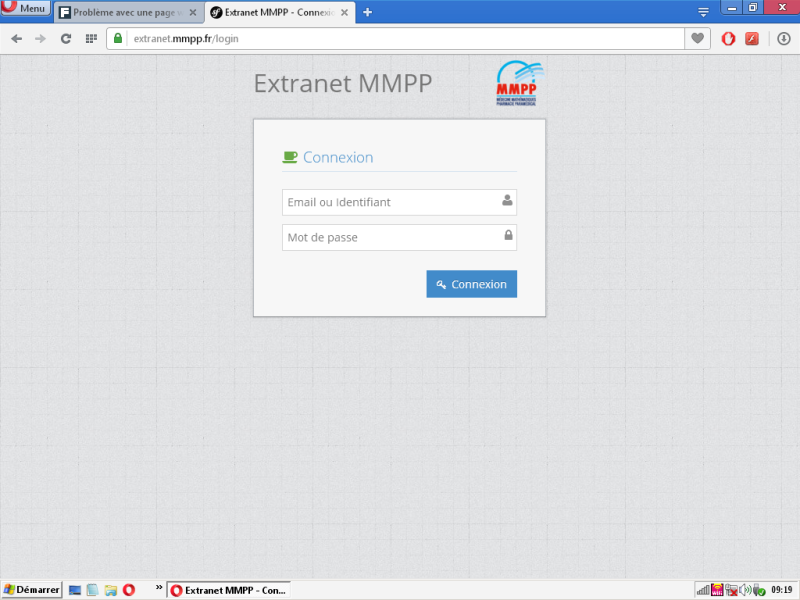Add page to bookmarks with heart icon
This screenshot has height=600, width=800.
click(697, 38)
